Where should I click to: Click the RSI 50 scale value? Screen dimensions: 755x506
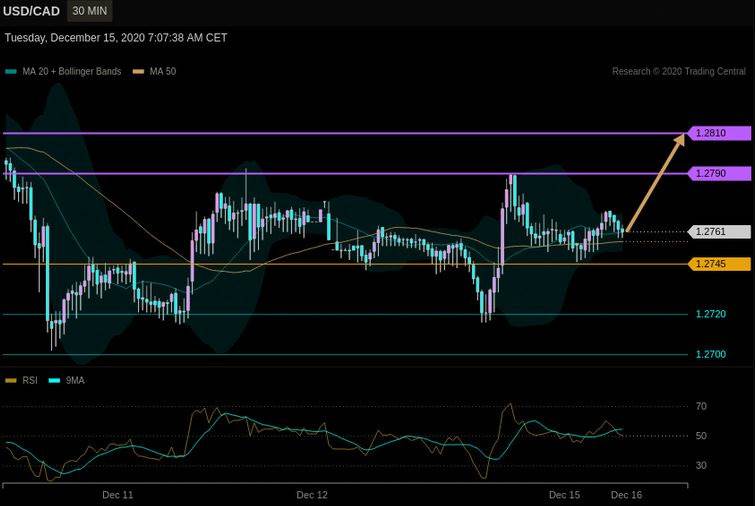tap(701, 436)
